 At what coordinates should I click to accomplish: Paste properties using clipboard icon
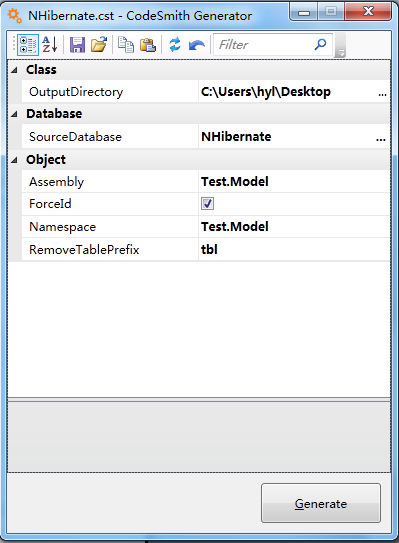(148, 45)
